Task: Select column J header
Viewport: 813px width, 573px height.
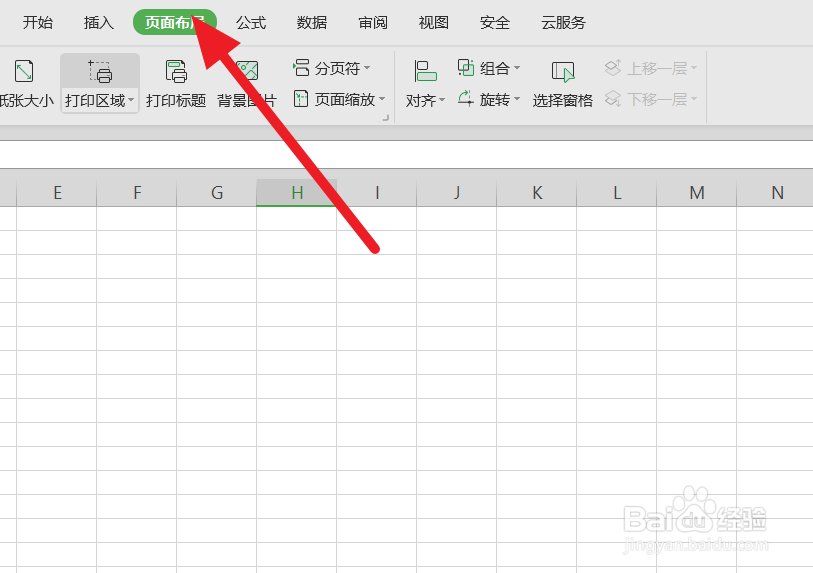Action: 457,193
